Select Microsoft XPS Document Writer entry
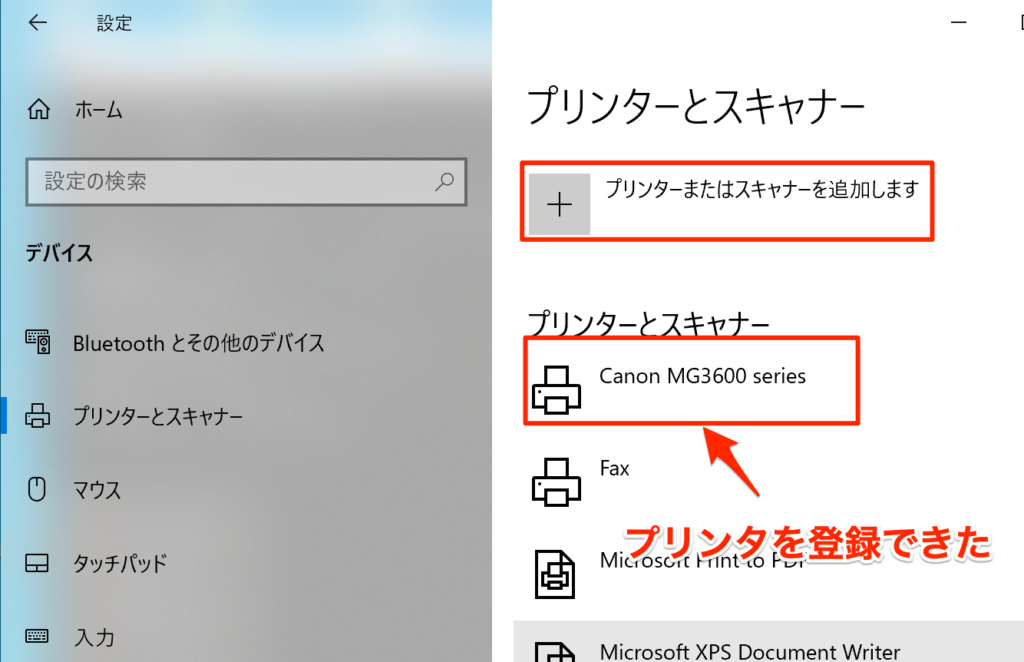The width and height of the screenshot is (1024, 662). tap(769, 642)
